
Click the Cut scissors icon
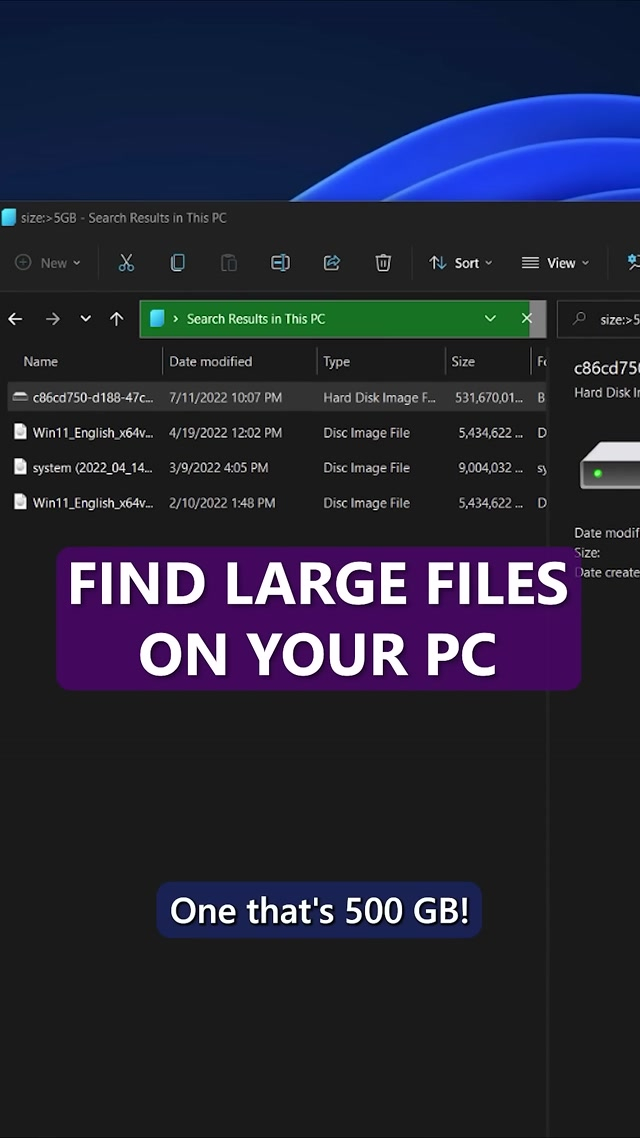(126, 263)
